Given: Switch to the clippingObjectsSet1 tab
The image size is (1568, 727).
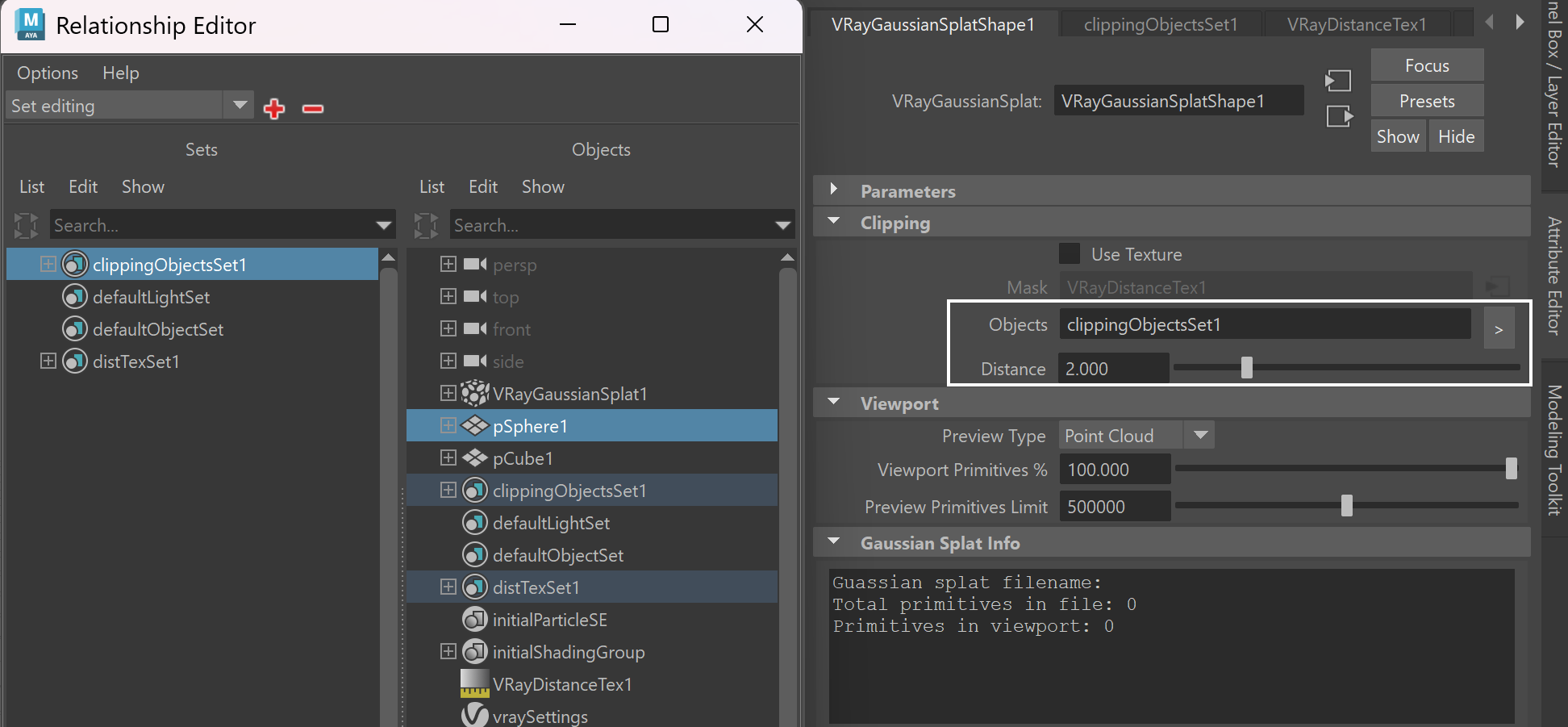Looking at the screenshot, I should (x=1161, y=24).
